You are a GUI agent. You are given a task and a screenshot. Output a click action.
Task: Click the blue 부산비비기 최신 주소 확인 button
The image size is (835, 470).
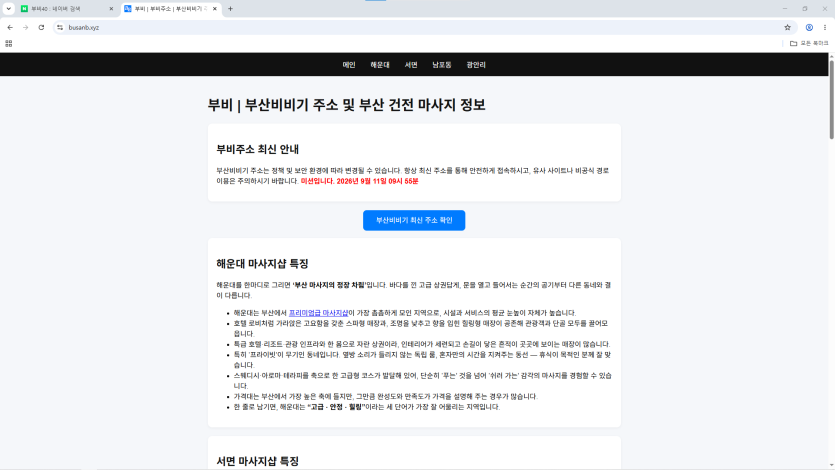pos(414,220)
